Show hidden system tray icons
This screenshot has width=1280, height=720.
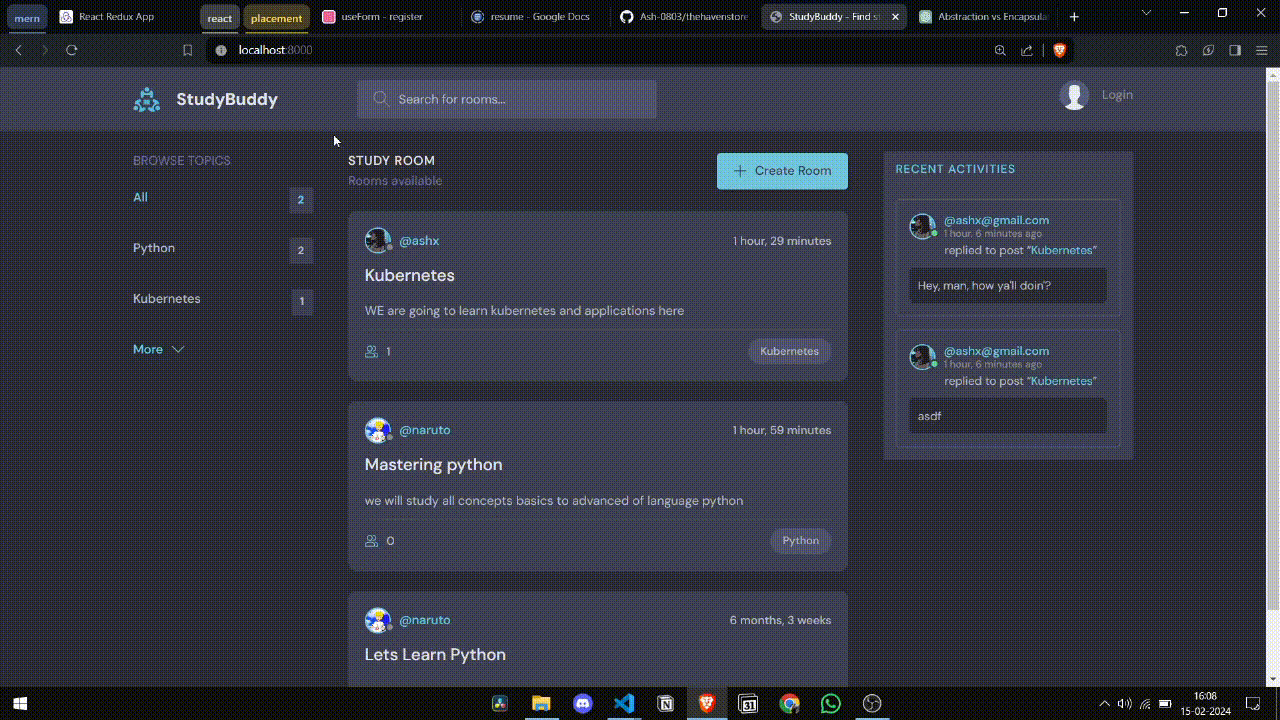[x=1104, y=704]
